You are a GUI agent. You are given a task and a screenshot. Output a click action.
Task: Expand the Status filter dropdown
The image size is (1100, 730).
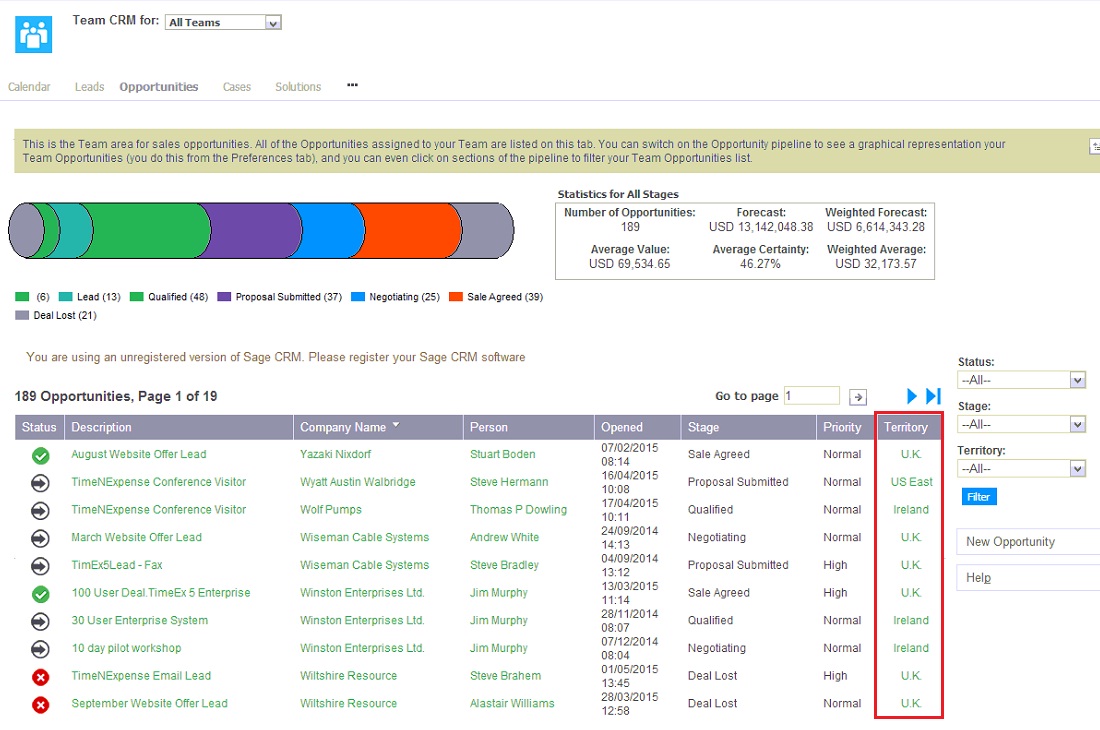click(x=1021, y=380)
